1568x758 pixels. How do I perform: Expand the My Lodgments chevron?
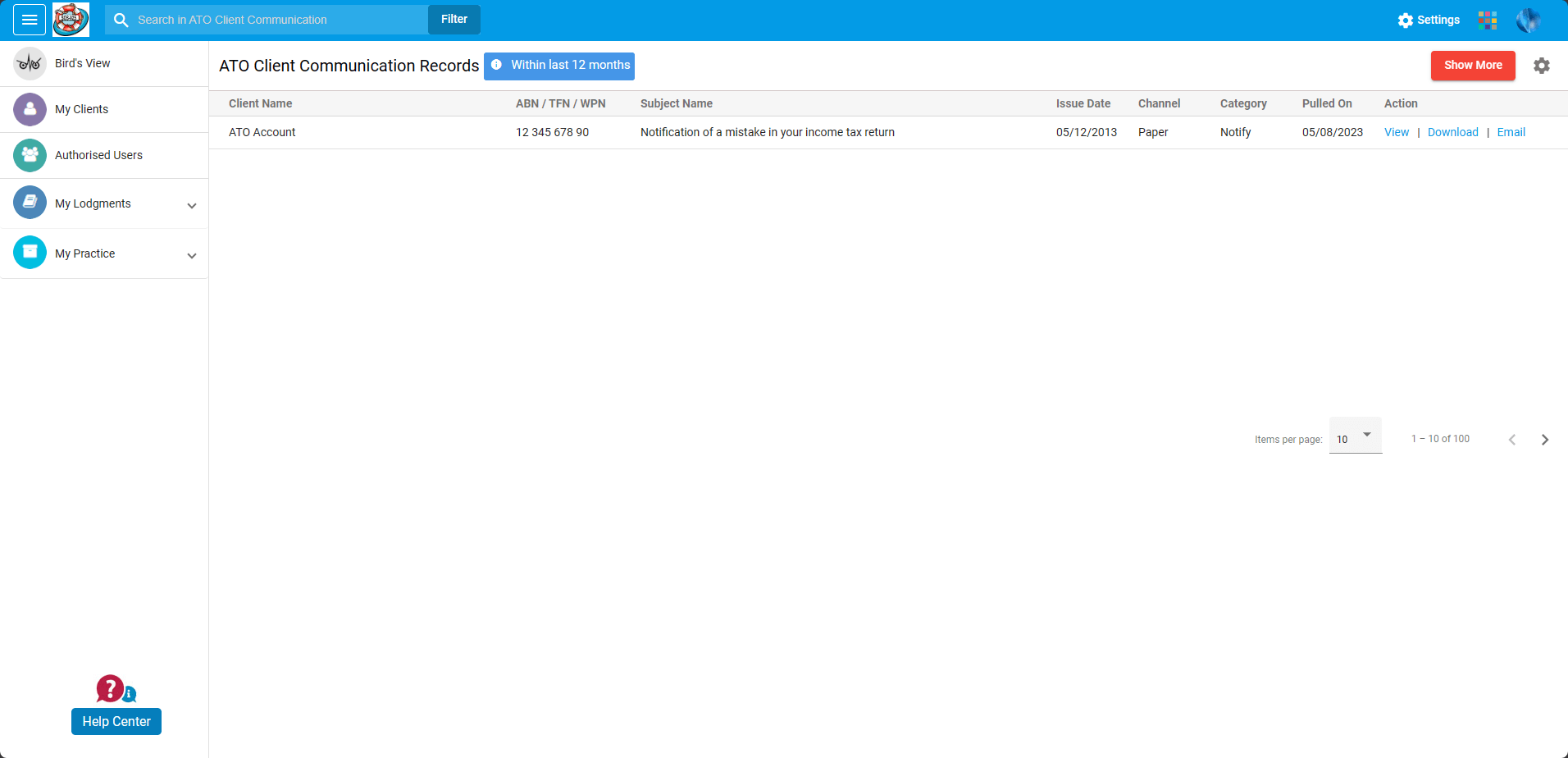(x=192, y=206)
